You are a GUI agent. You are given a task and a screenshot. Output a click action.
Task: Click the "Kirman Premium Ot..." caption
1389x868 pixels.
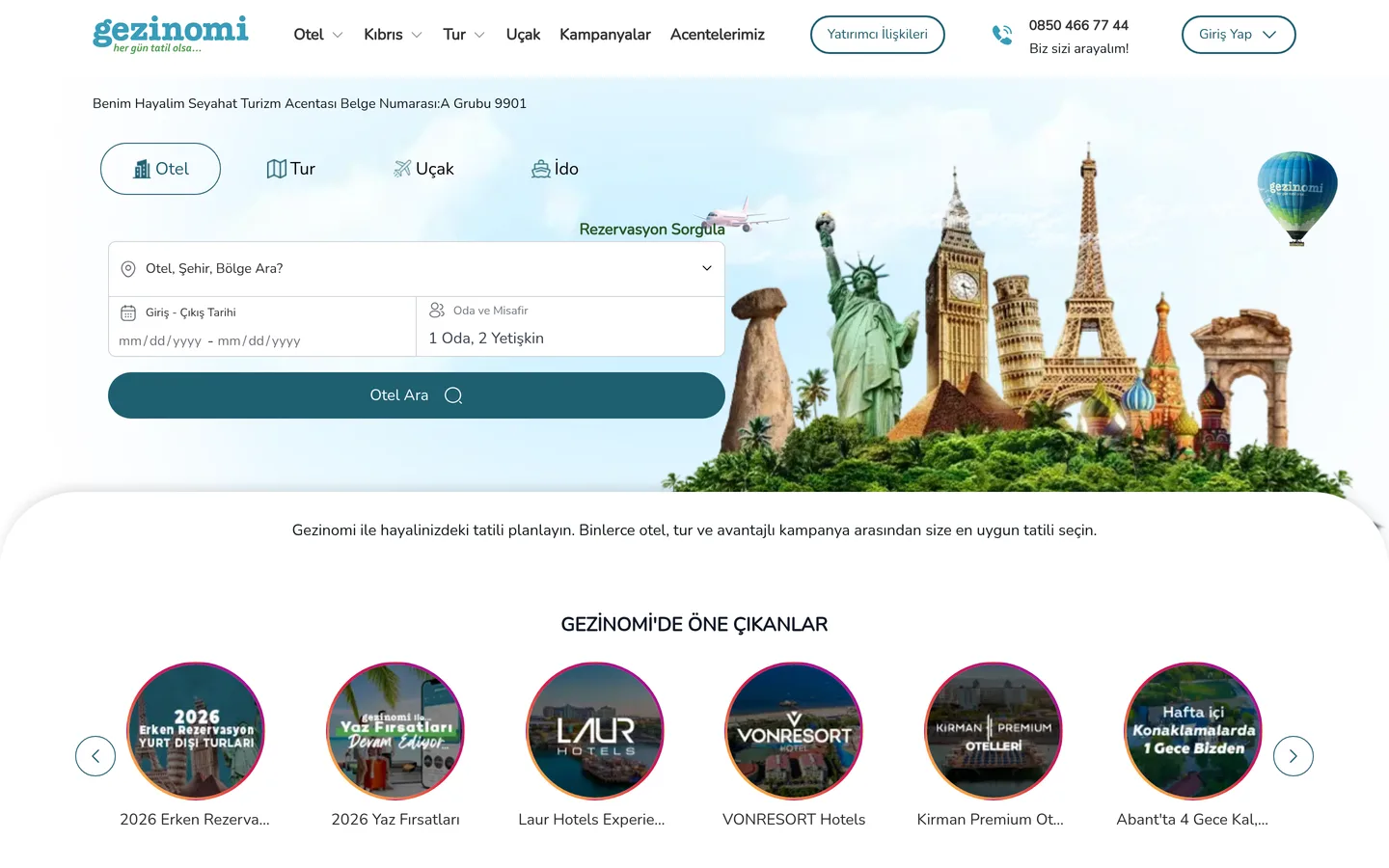click(991, 820)
